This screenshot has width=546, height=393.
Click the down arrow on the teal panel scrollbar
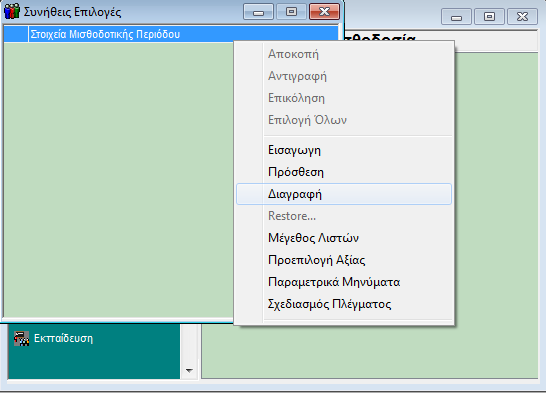[189, 371]
